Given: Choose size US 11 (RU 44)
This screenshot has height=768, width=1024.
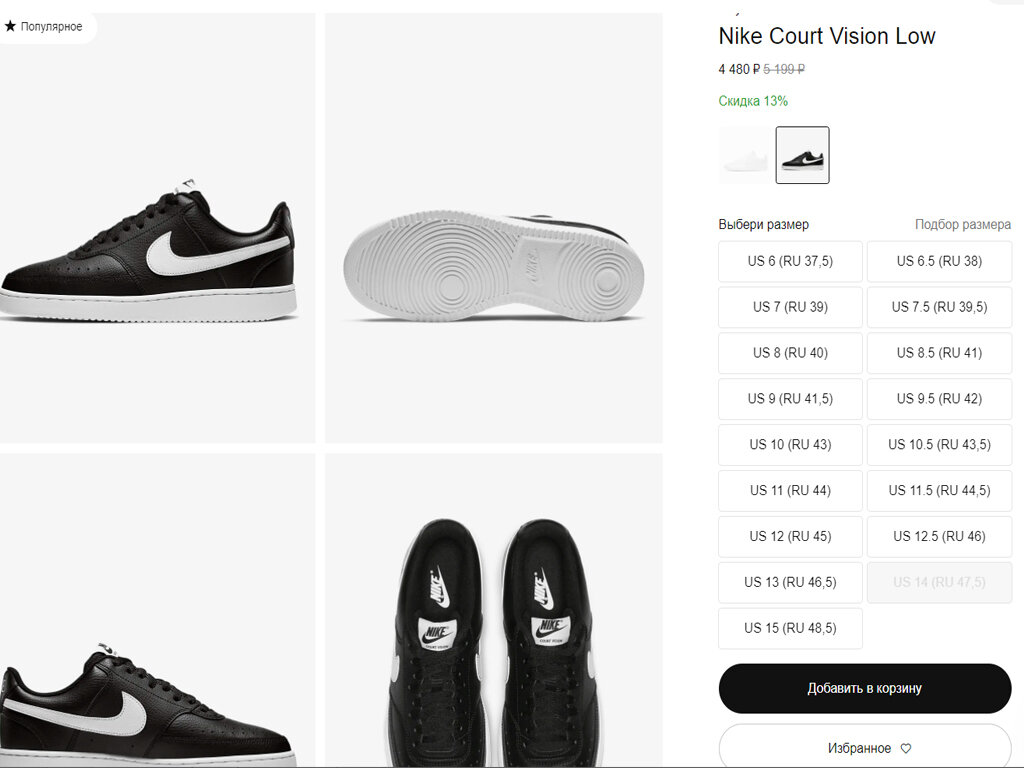Looking at the screenshot, I should [x=790, y=491].
